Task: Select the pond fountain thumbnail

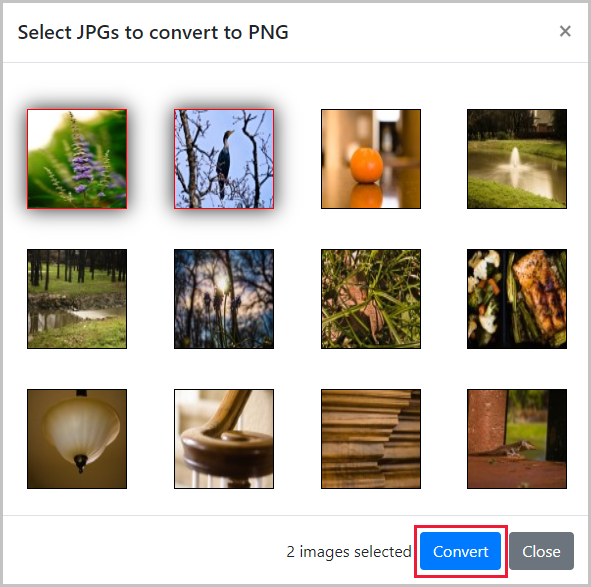Action: click(517, 159)
